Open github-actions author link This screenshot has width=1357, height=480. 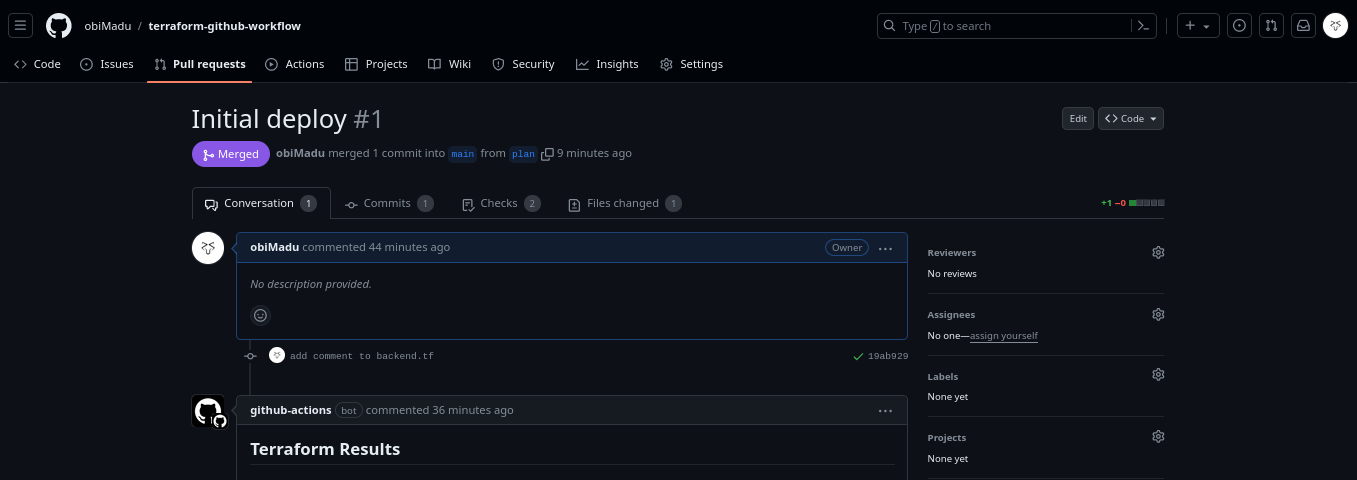(291, 410)
